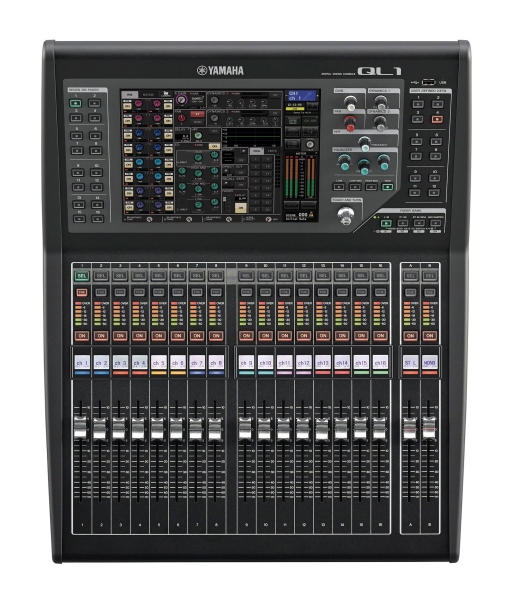Select the HIGH MID equalizer band key
This screenshot has height=600, width=512.
tap(371, 187)
